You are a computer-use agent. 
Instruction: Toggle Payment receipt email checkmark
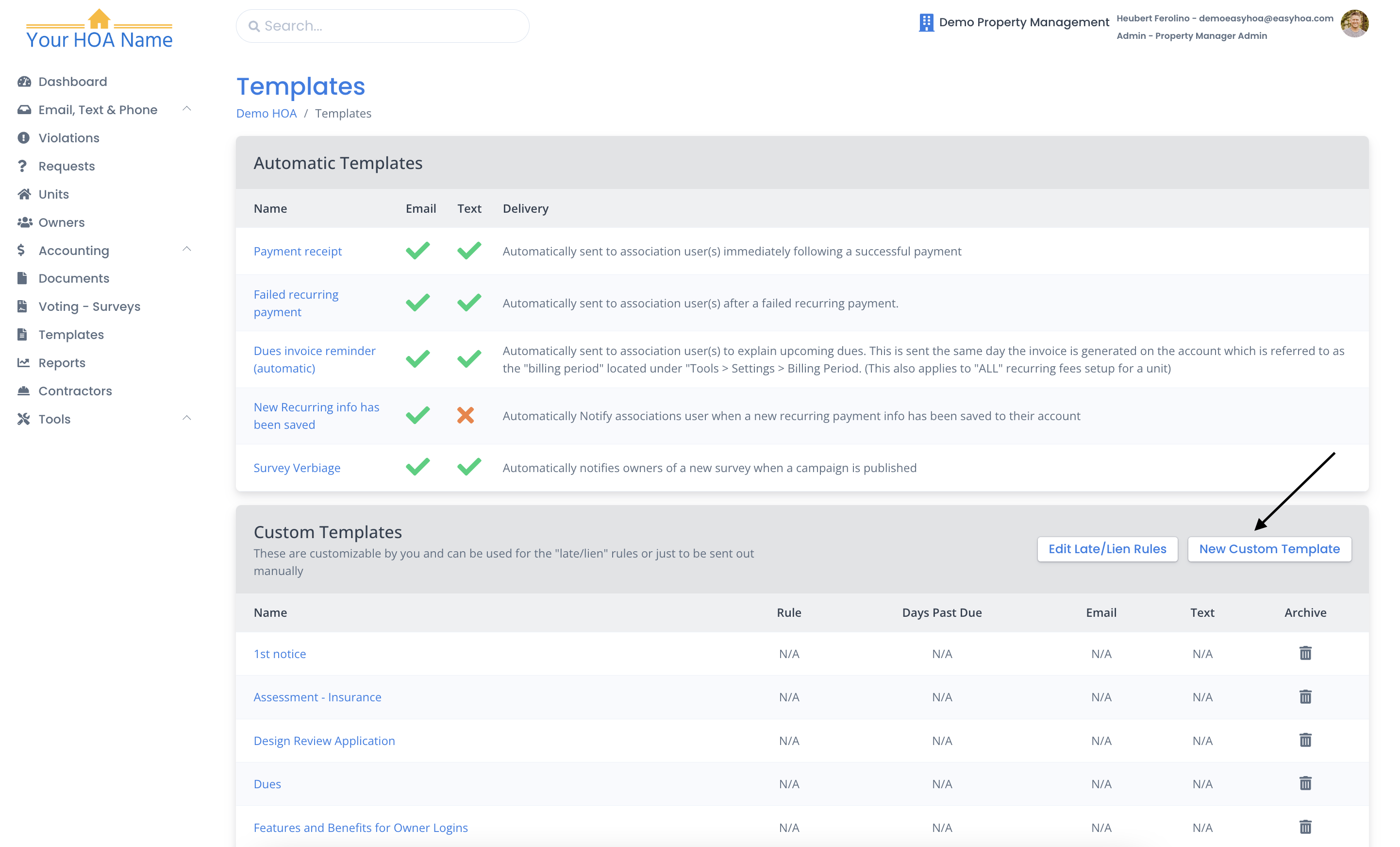coord(417,251)
